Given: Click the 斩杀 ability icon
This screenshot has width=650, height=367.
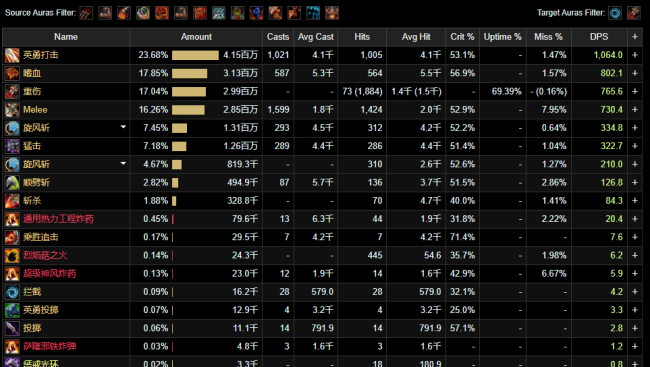Looking at the screenshot, I should [12, 201].
